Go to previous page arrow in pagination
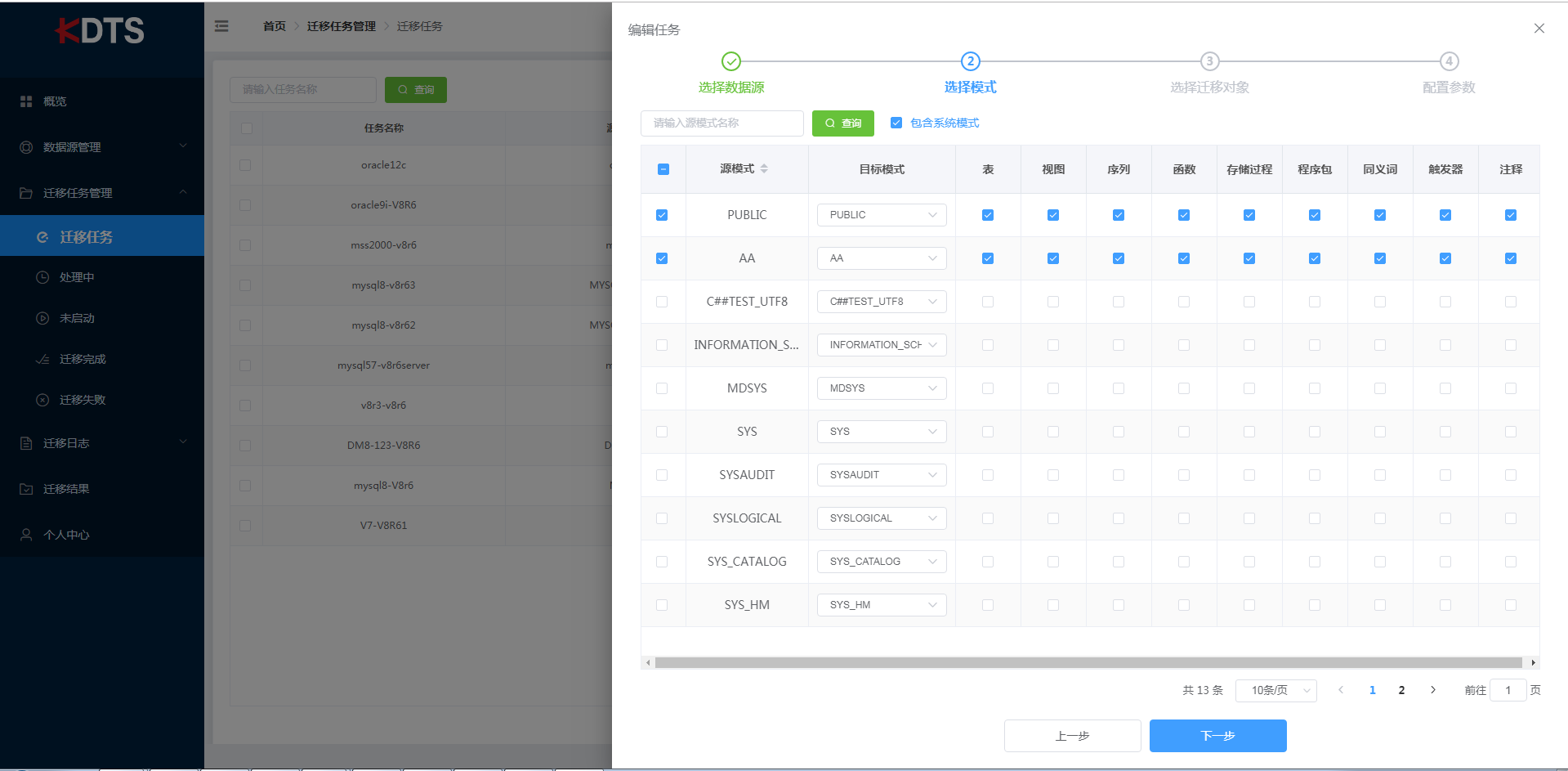 1341,690
